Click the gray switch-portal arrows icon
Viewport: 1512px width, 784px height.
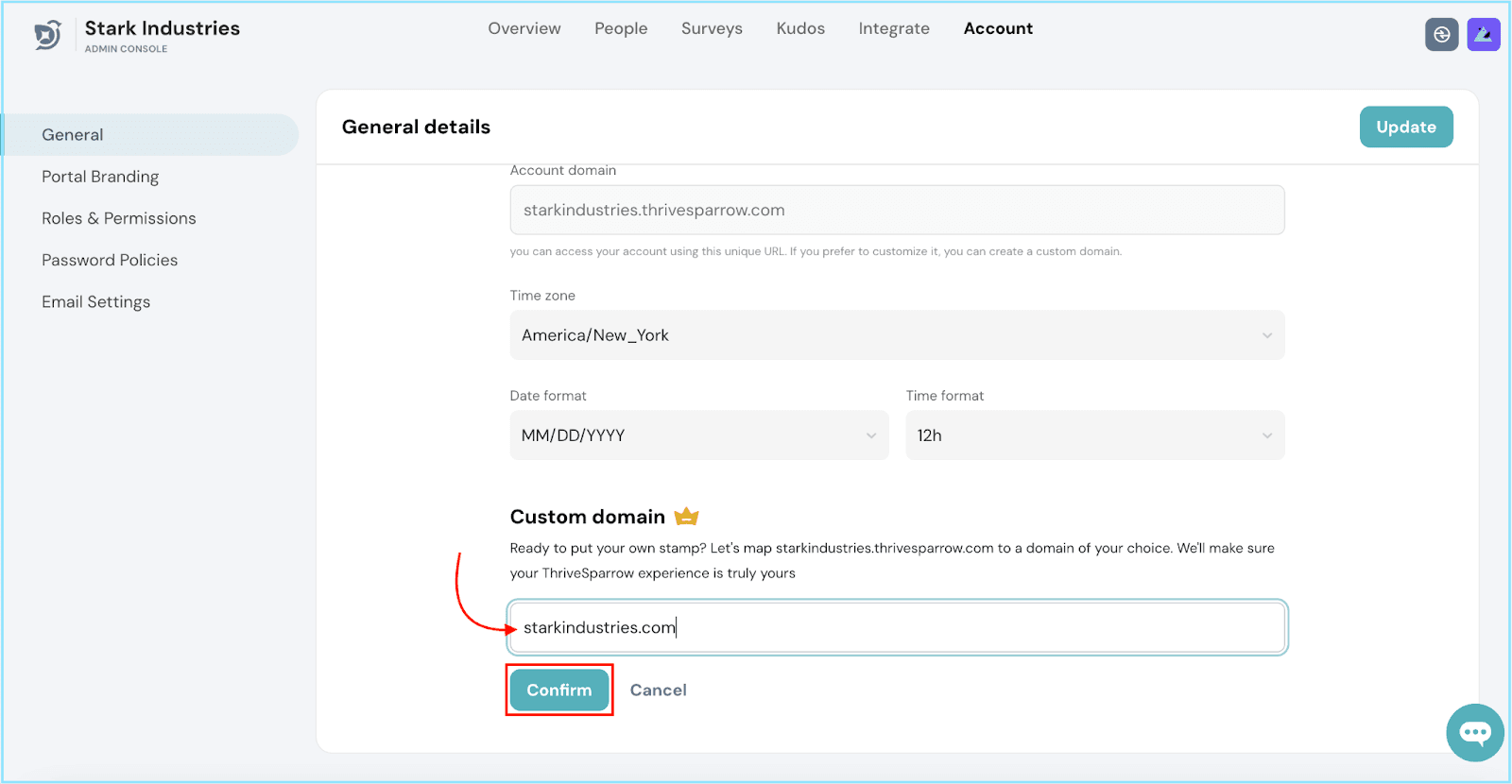(x=1441, y=35)
